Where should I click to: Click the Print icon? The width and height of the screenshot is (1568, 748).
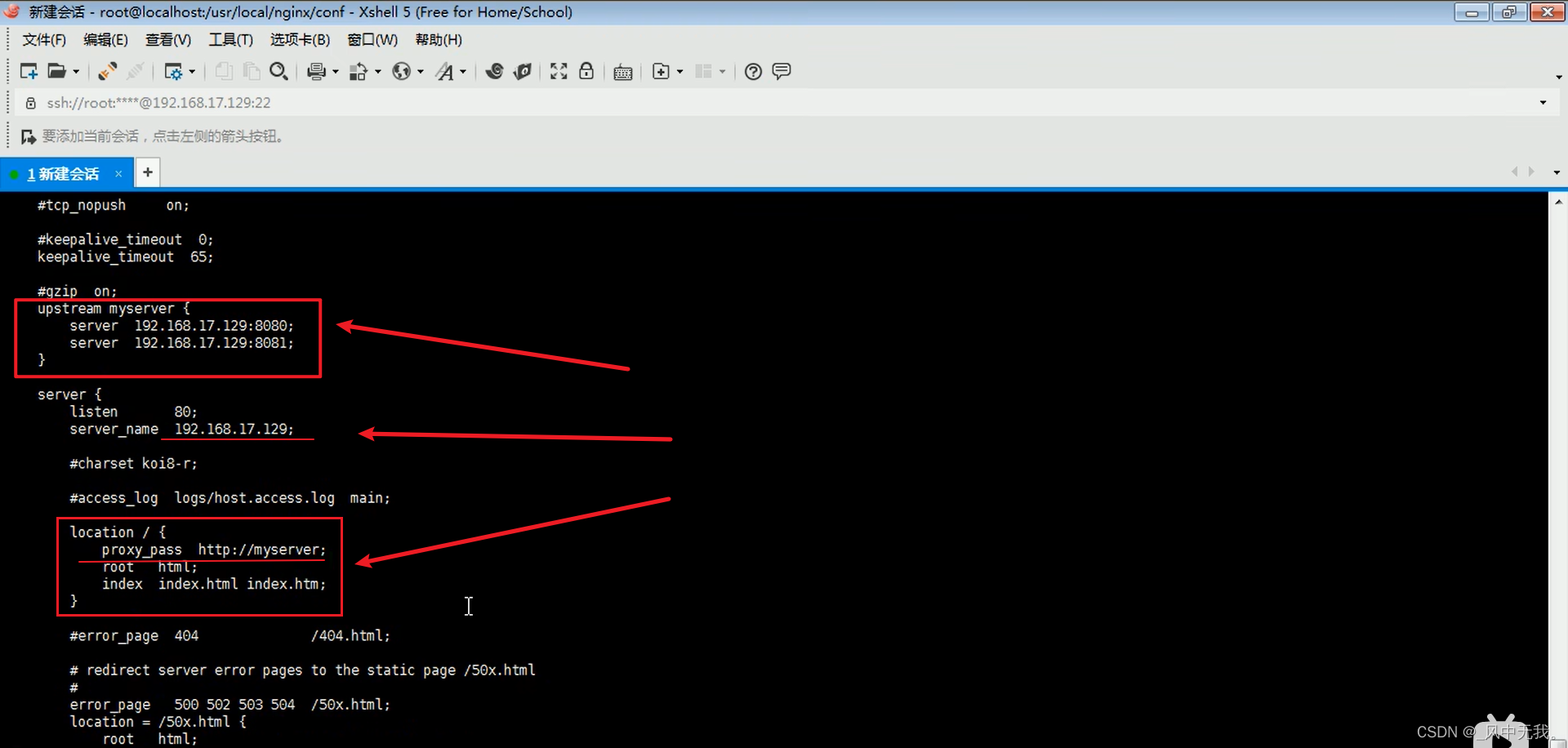[316, 72]
